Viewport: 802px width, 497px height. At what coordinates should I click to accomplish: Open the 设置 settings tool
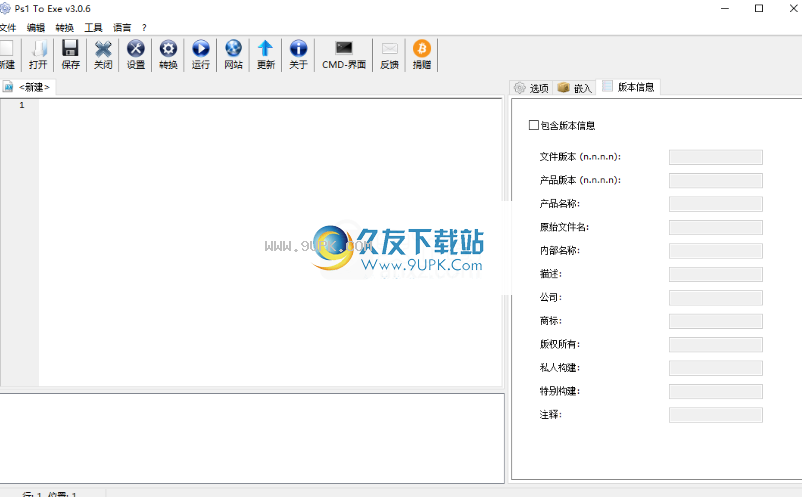tap(136, 54)
